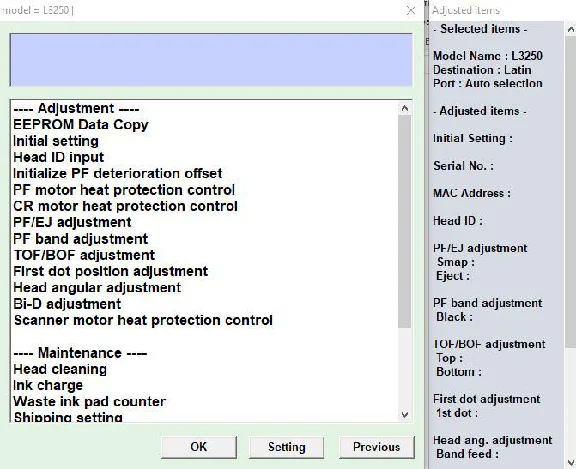Image resolution: width=576 pixels, height=469 pixels.
Task: Close the model L3250 dialog
Action: click(411, 10)
